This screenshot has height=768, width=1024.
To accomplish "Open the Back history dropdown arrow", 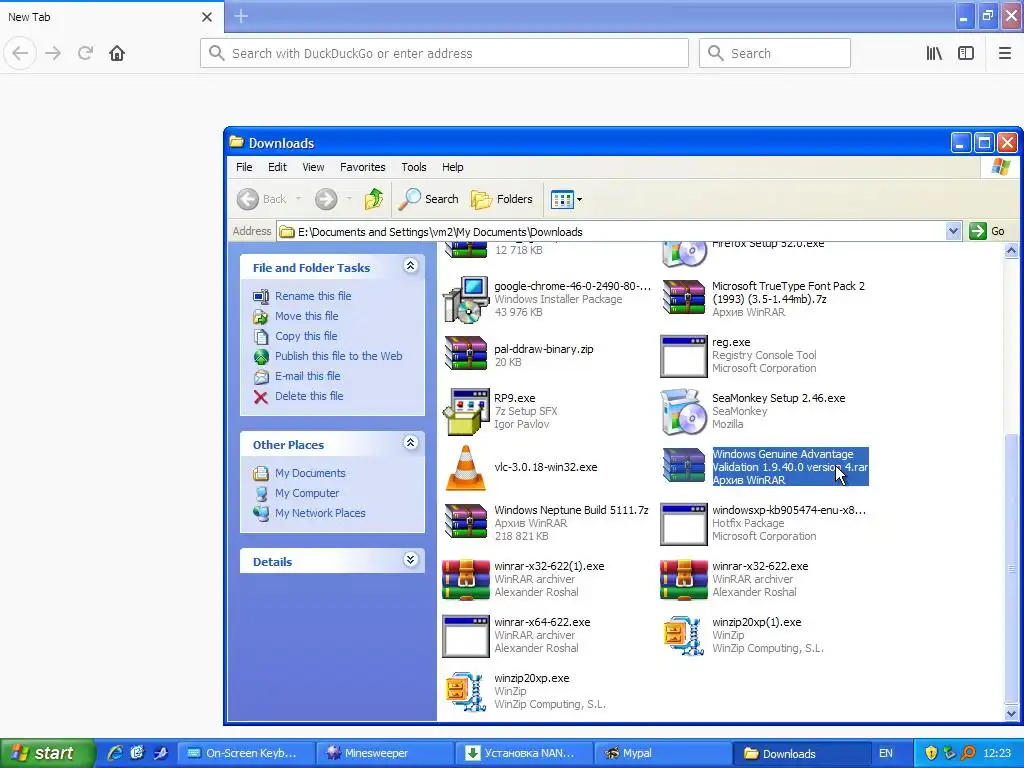I will [x=298, y=199].
